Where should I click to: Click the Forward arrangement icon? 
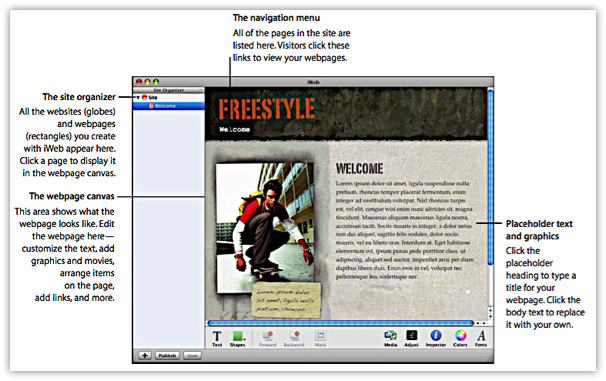267,338
